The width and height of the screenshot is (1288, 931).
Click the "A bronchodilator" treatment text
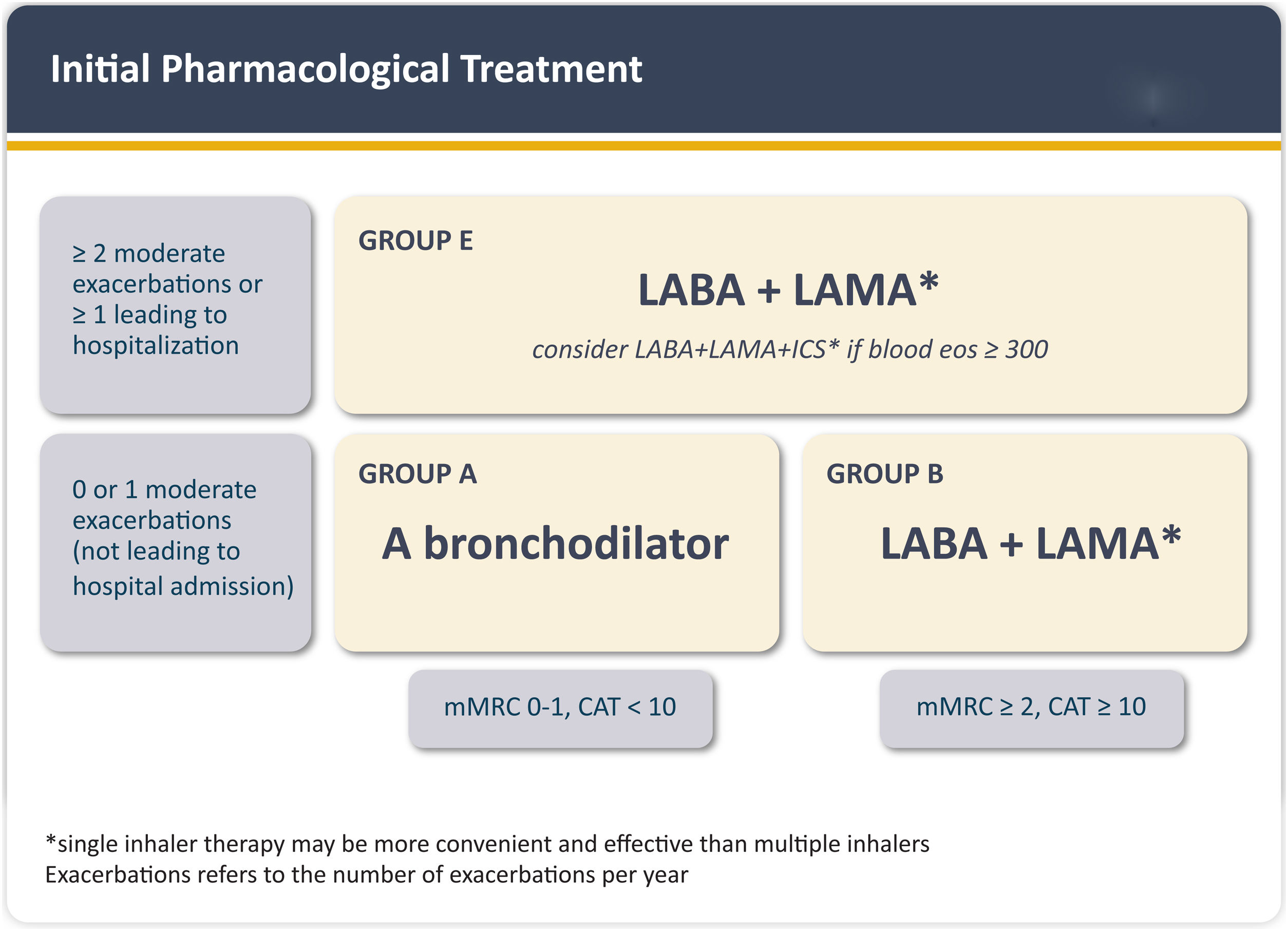555,544
